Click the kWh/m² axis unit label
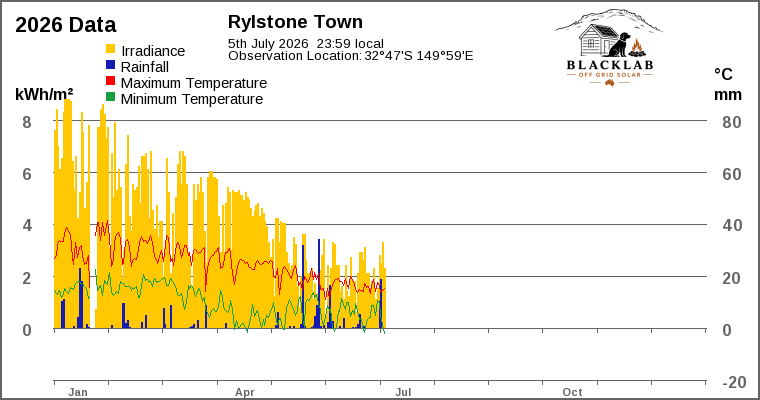This screenshot has width=760, height=400. coord(44,94)
